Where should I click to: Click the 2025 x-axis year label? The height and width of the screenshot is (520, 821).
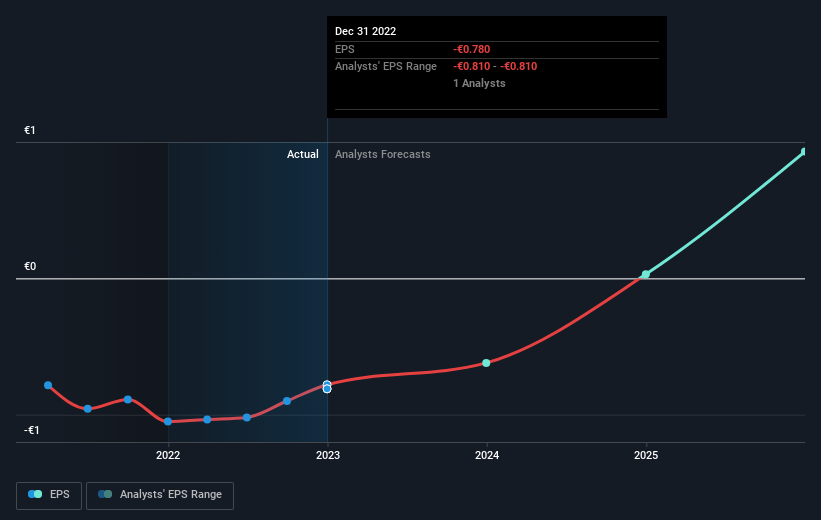click(x=646, y=455)
